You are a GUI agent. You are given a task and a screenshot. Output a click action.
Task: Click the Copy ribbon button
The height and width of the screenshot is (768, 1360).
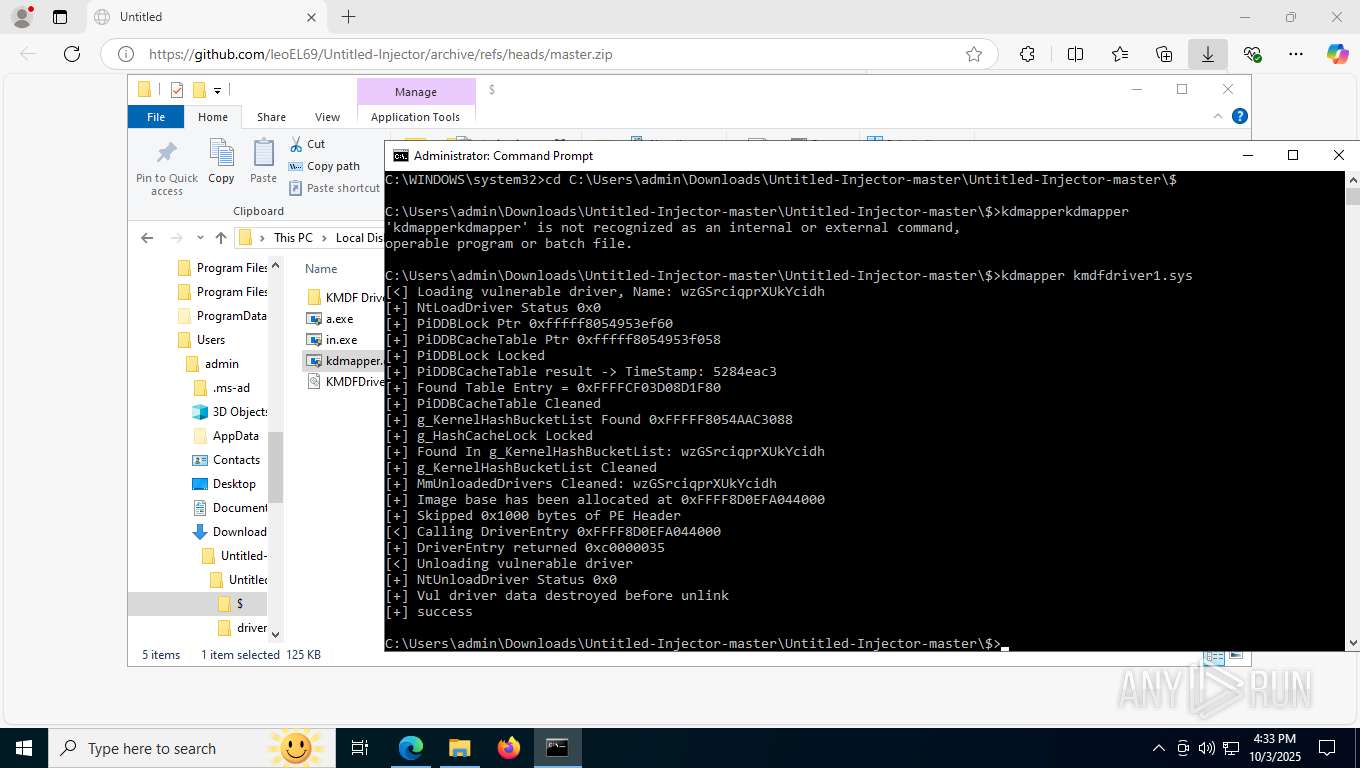[221, 163]
